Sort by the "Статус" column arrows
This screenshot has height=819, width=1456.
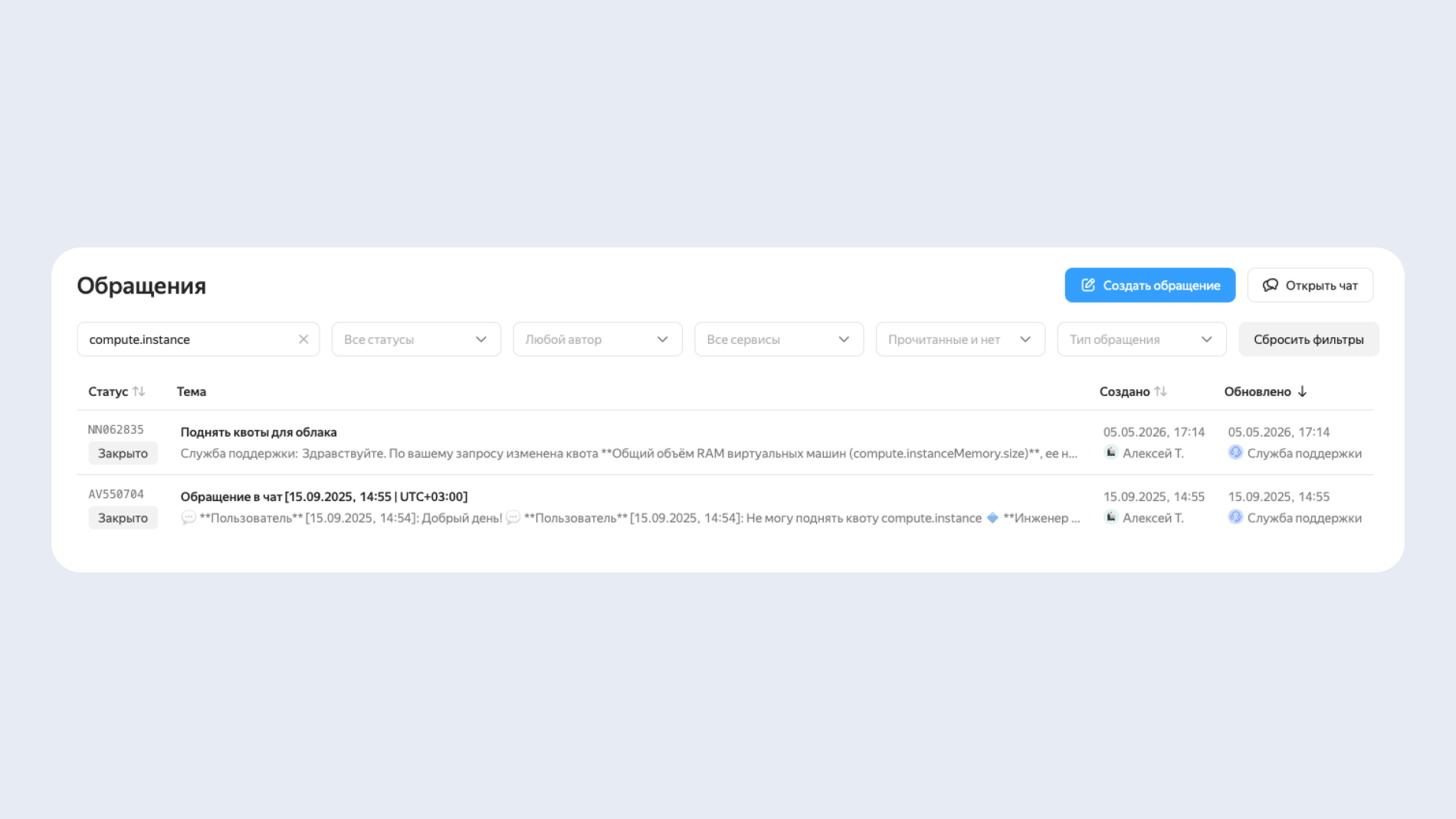139,391
